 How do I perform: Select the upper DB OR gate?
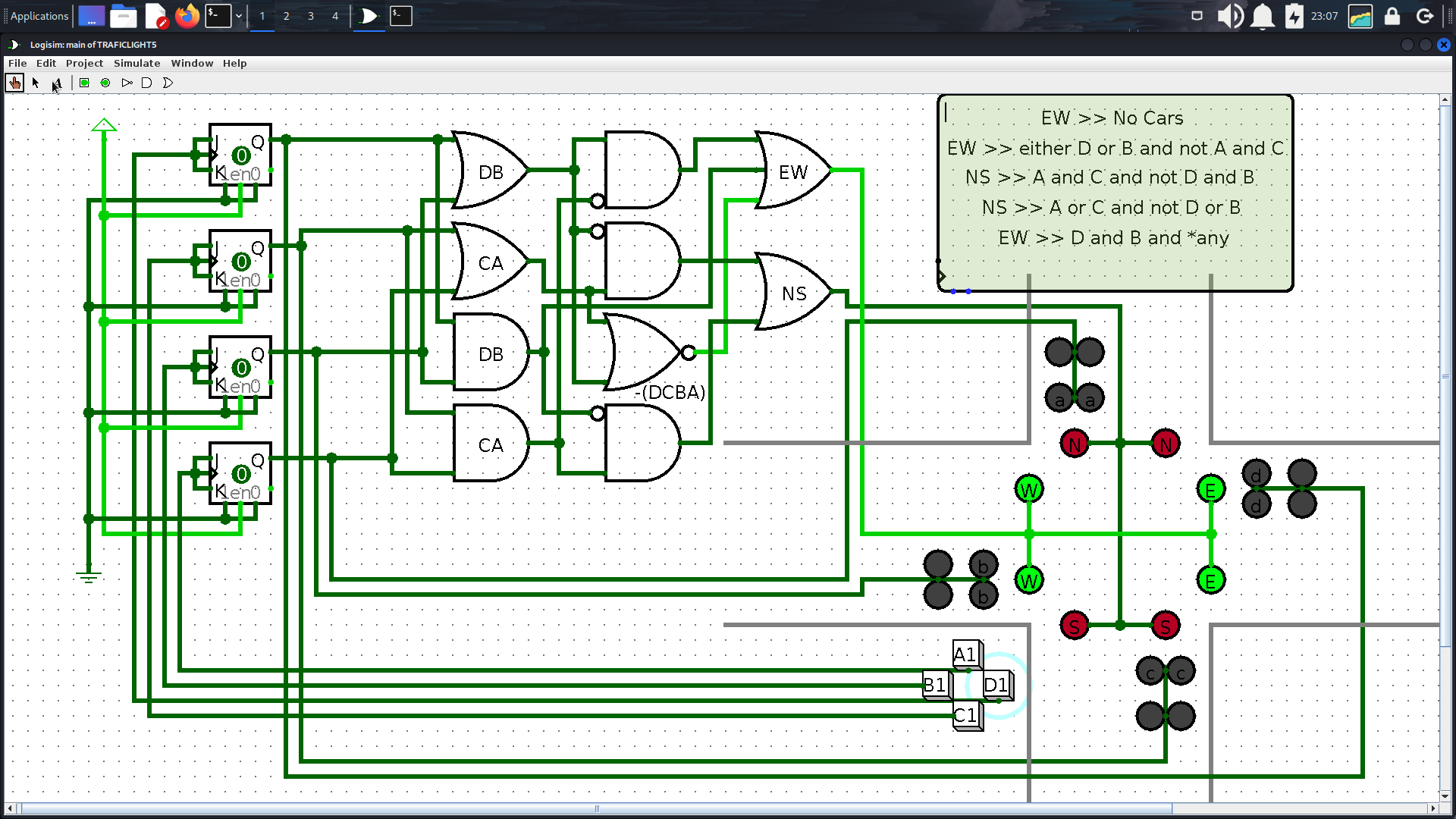490,171
